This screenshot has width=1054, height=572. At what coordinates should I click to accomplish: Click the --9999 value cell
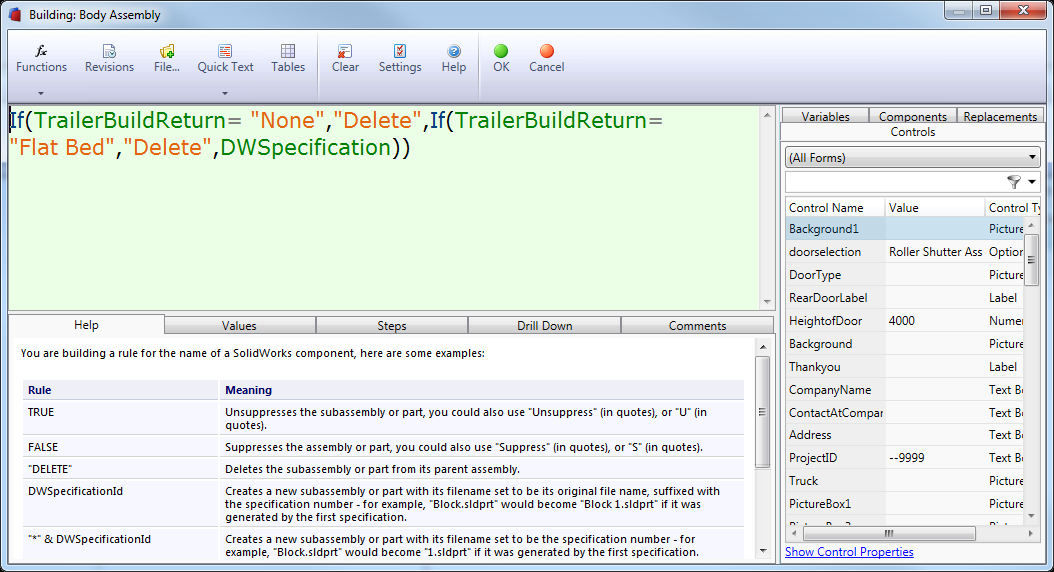[934, 458]
